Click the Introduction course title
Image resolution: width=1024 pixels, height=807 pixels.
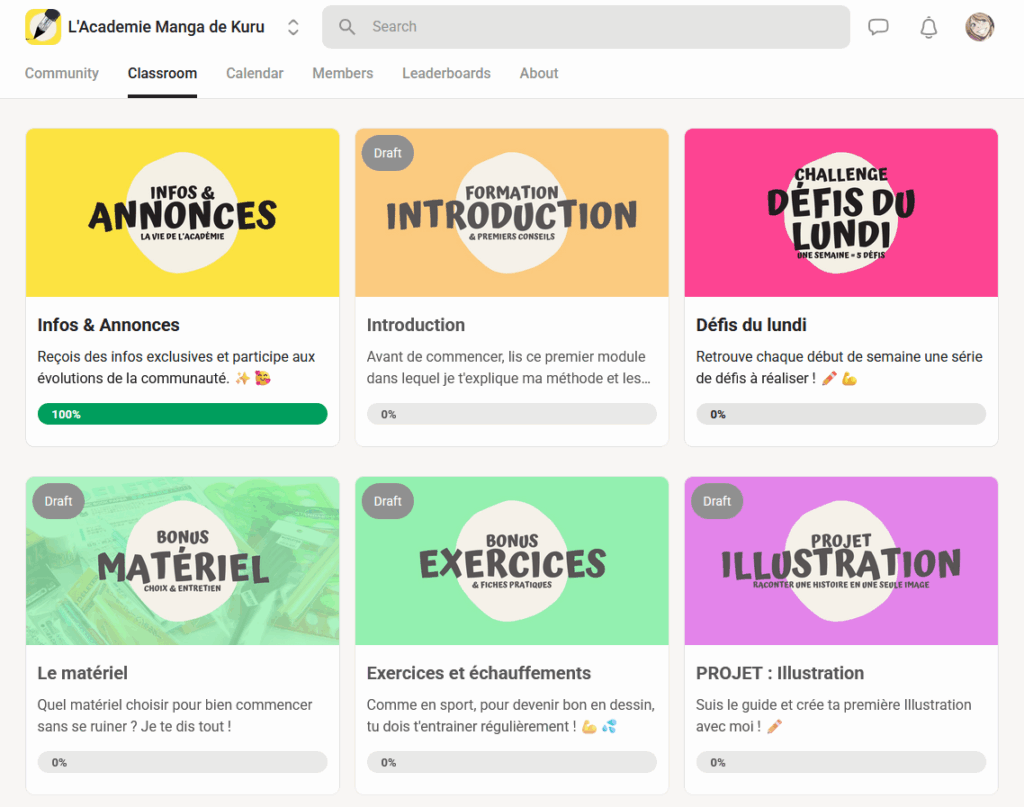[x=416, y=325]
